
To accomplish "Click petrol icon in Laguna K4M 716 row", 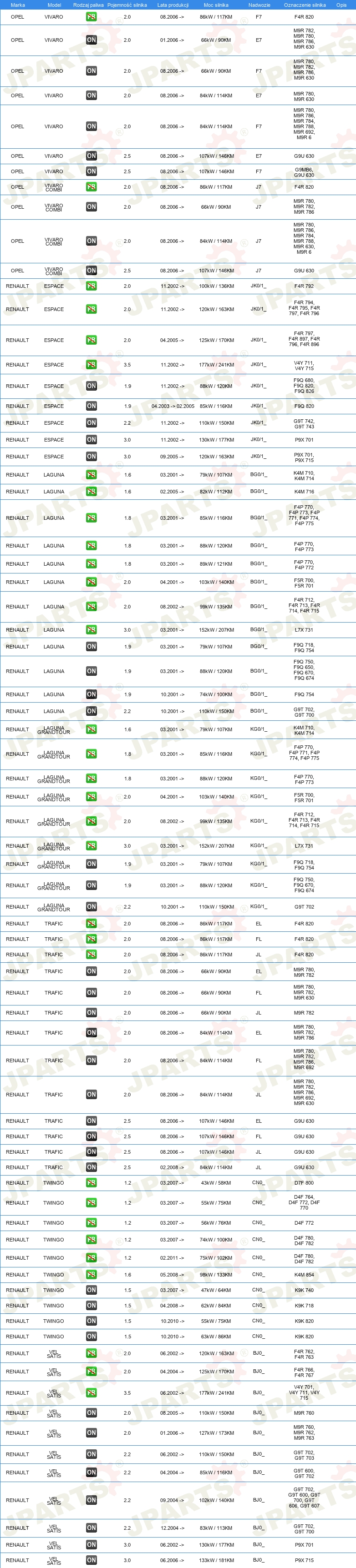I will (x=92, y=492).
